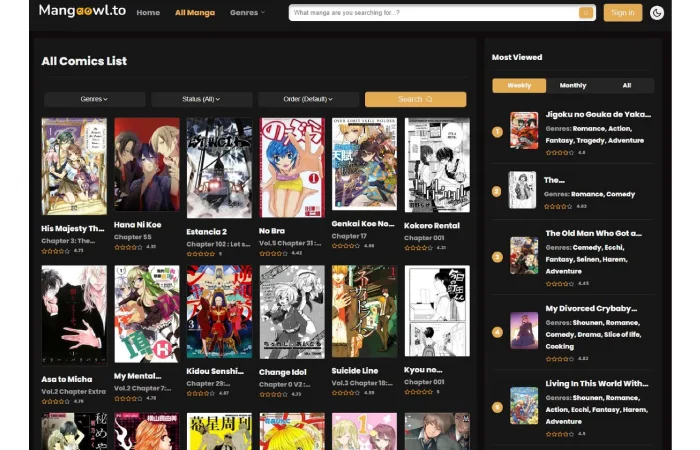Open Chapter 17 of Genkai Koe No...

(x=349, y=236)
